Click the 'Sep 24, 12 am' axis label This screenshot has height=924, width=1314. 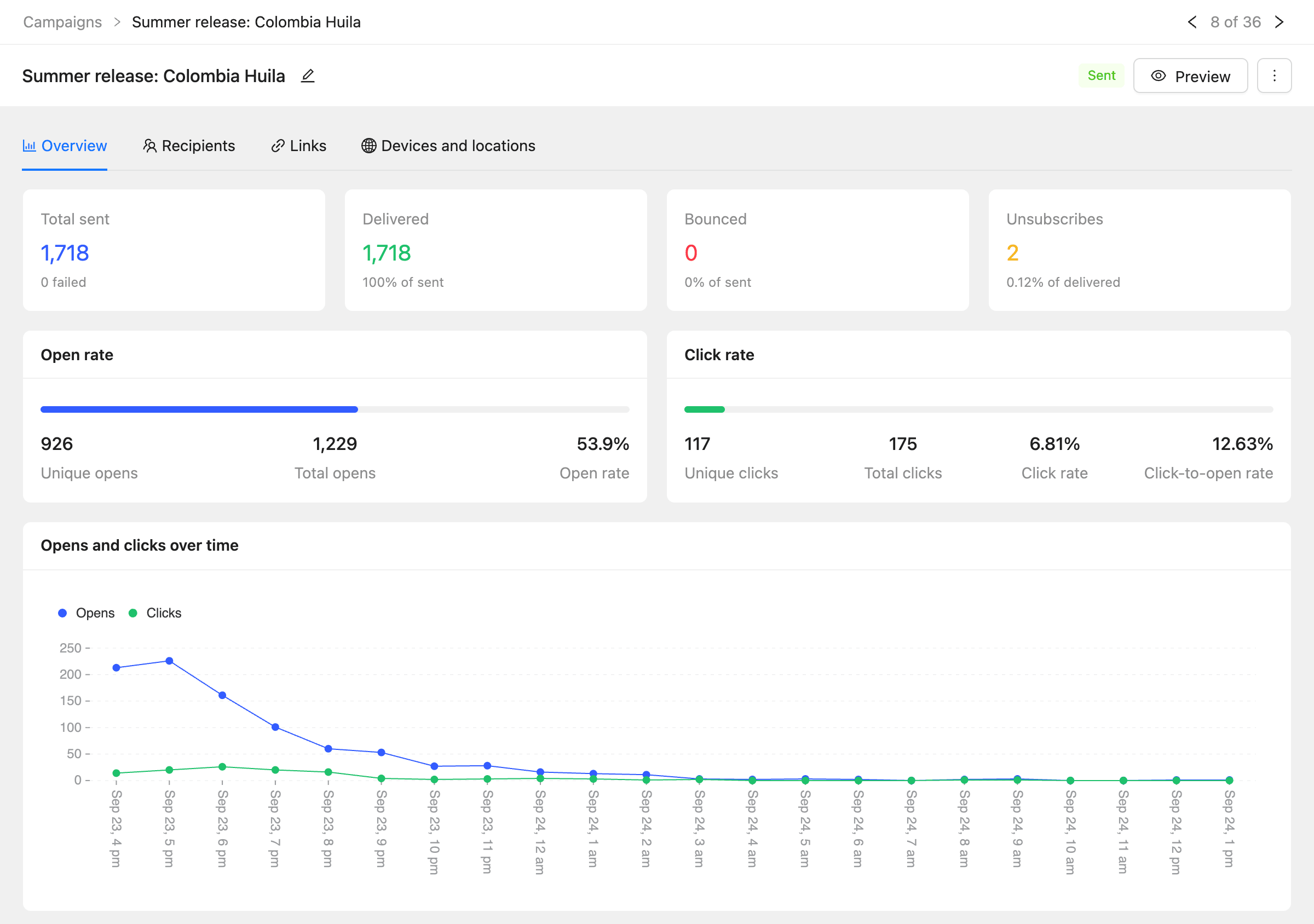tap(540, 832)
